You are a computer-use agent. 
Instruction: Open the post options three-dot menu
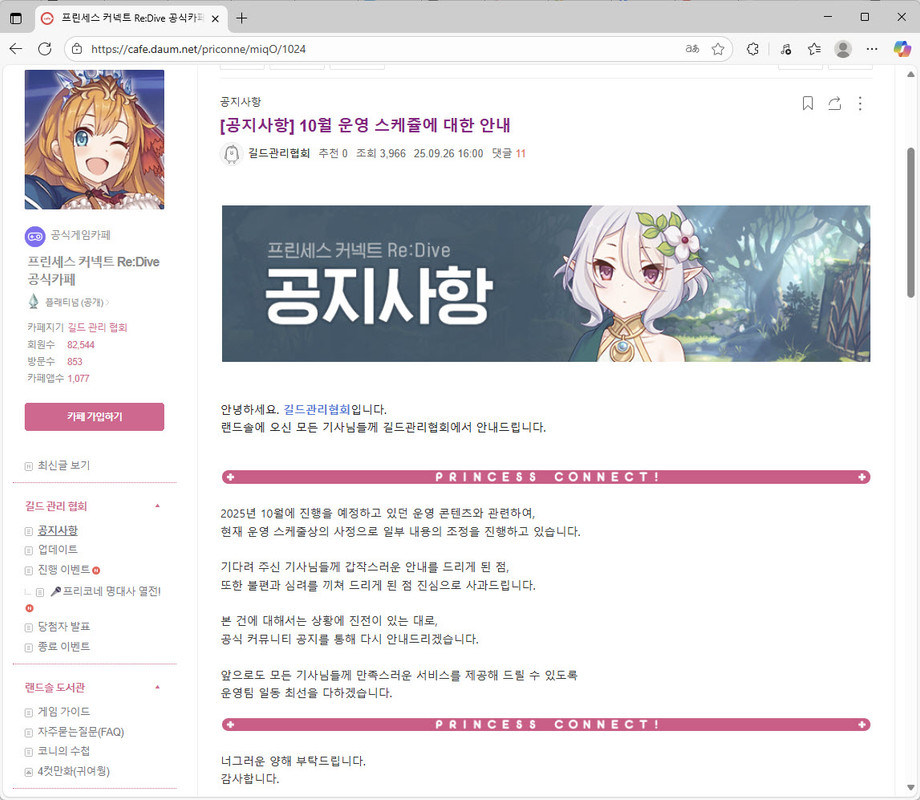tap(860, 103)
